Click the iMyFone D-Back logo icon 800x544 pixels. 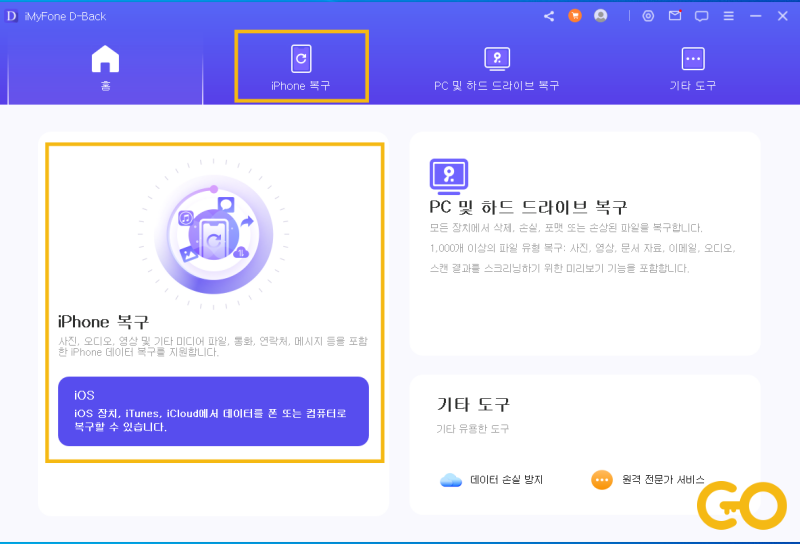11,16
